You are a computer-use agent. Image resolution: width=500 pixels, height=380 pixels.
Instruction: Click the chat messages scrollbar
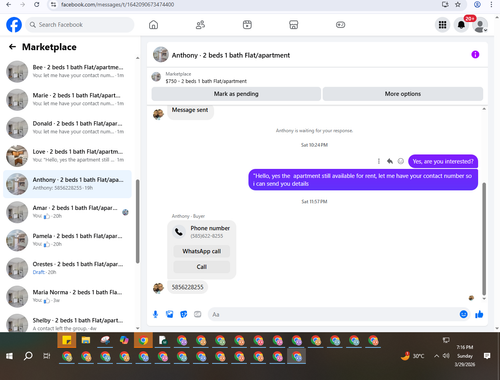[484, 239]
